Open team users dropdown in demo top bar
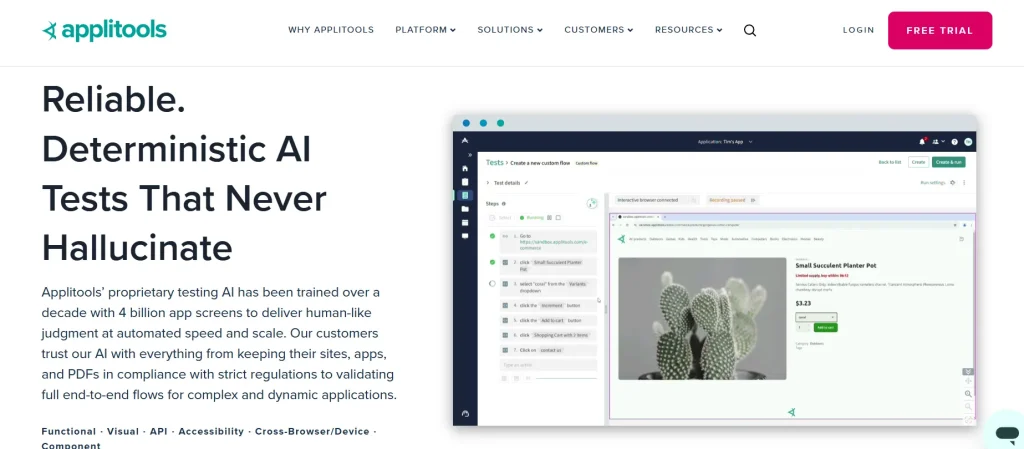Screen dimensions: 1024x449 click(939, 141)
